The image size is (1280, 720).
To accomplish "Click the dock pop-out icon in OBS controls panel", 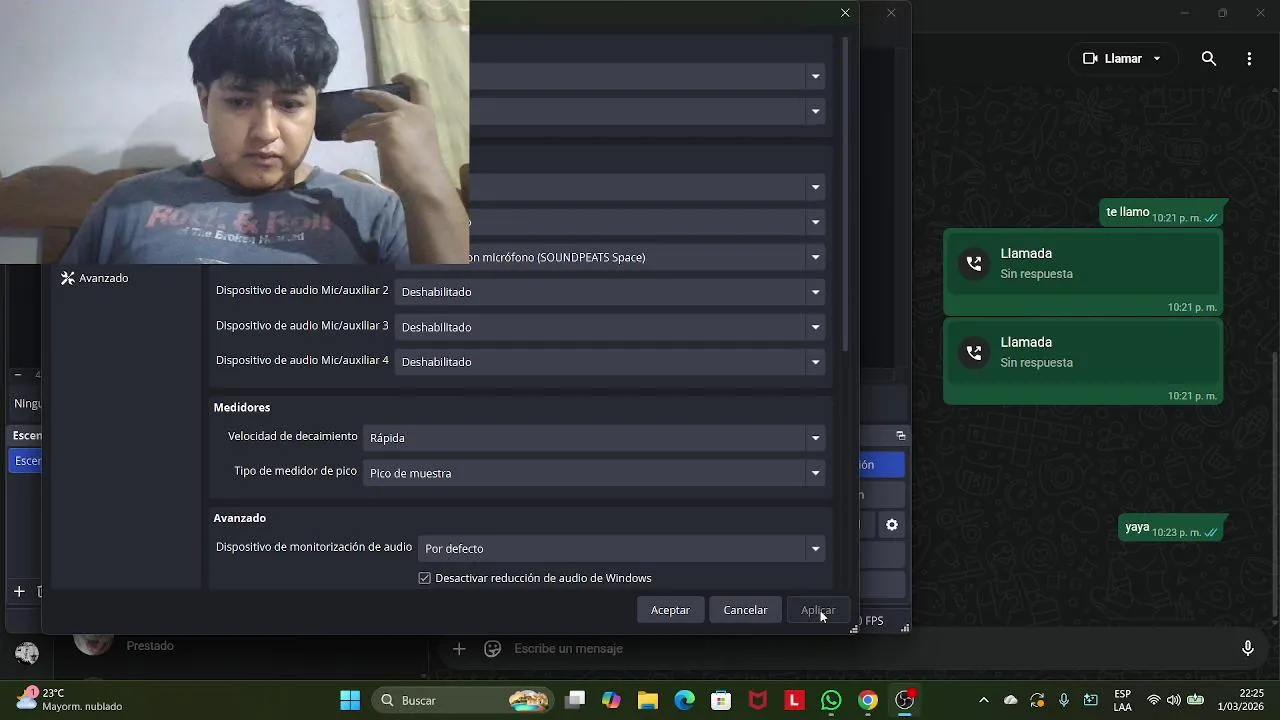I will coord(900,435).
